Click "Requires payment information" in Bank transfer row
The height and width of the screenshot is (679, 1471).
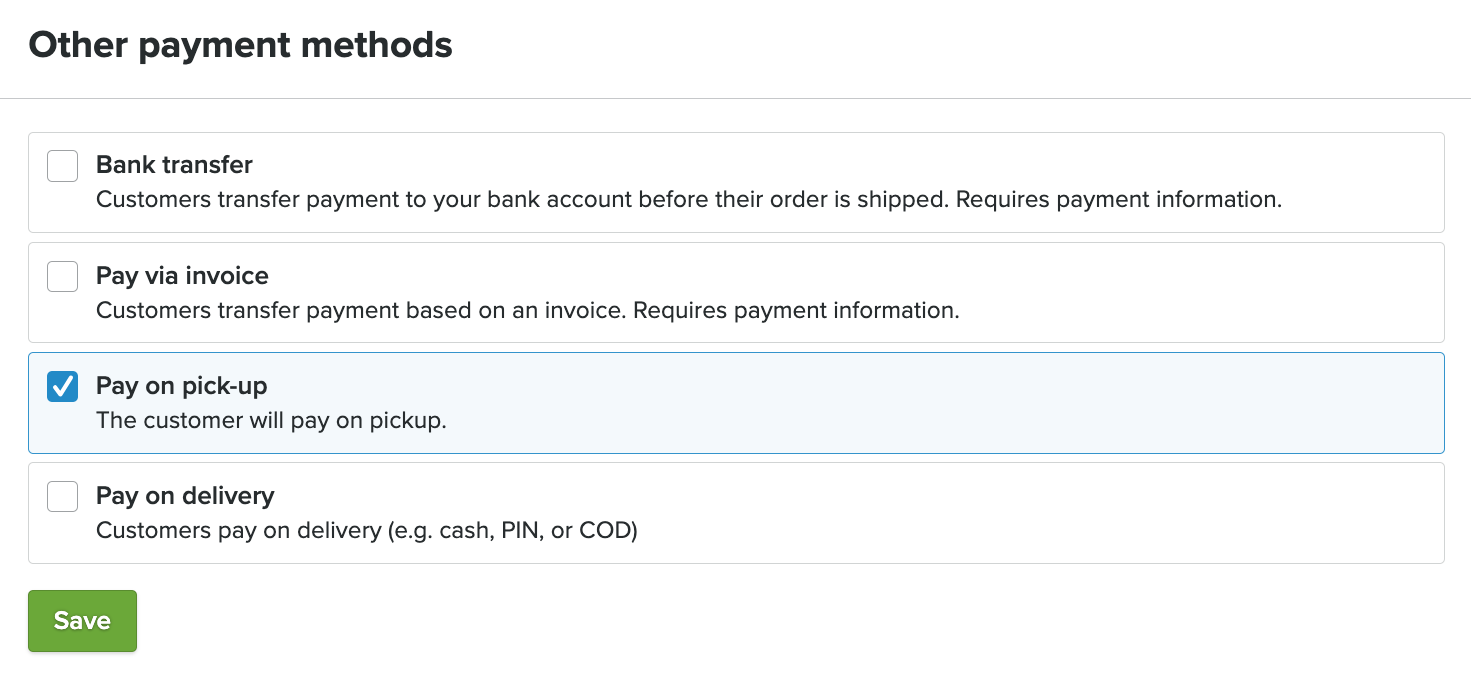point(1118,200)
